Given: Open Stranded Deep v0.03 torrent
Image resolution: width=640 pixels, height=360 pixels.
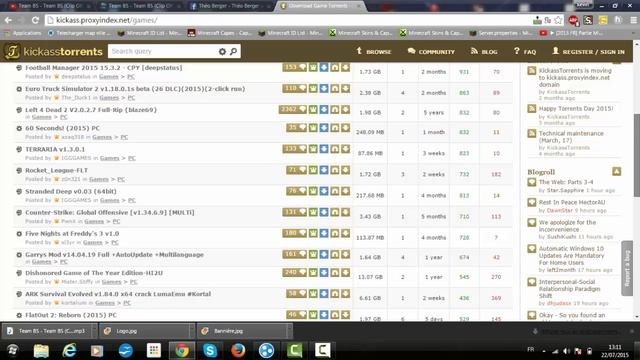Looking at the screenshot, I should click(71, 191).
